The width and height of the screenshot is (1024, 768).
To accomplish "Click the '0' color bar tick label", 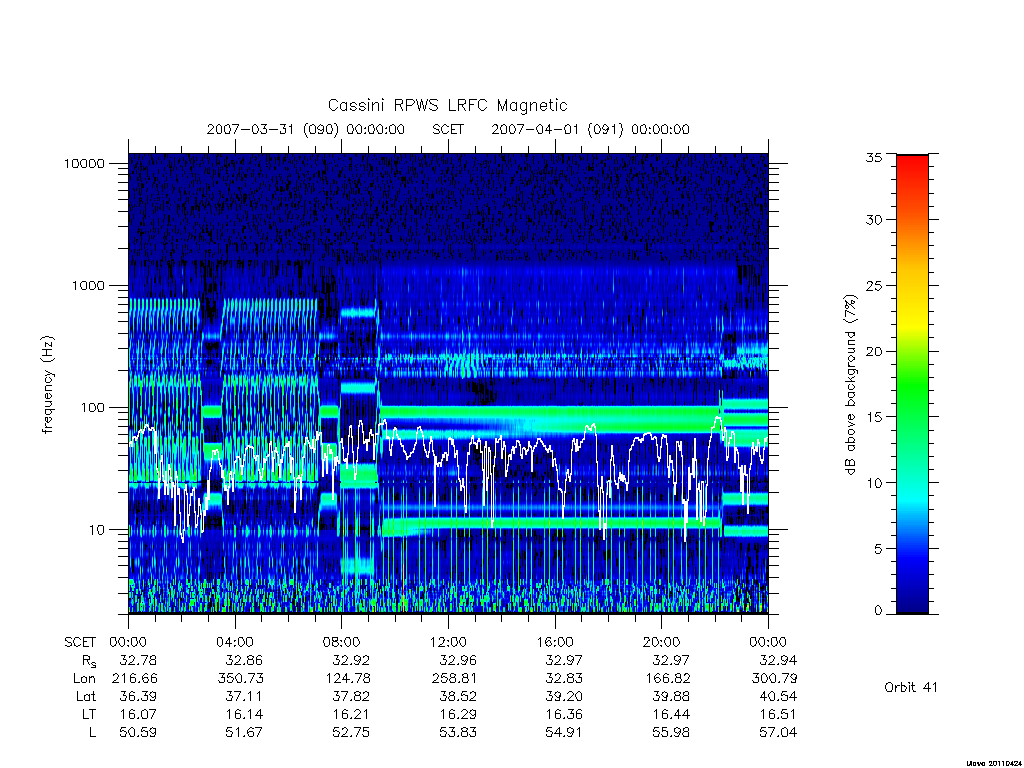I will (x=878, y=611).
